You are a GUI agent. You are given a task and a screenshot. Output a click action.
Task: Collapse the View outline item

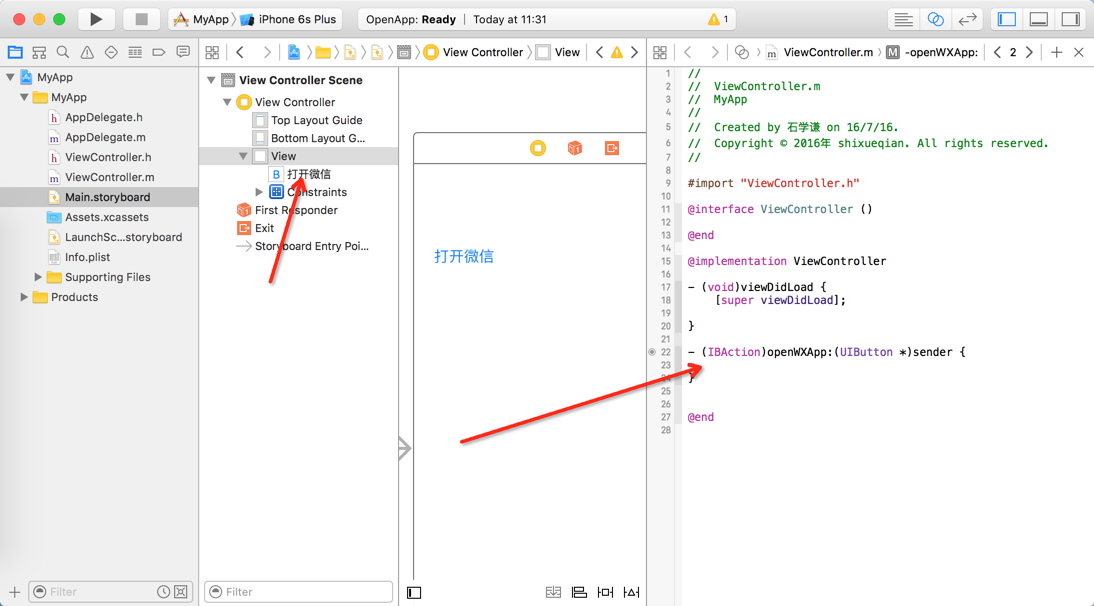pyautogui.click(x=243, y=156)
